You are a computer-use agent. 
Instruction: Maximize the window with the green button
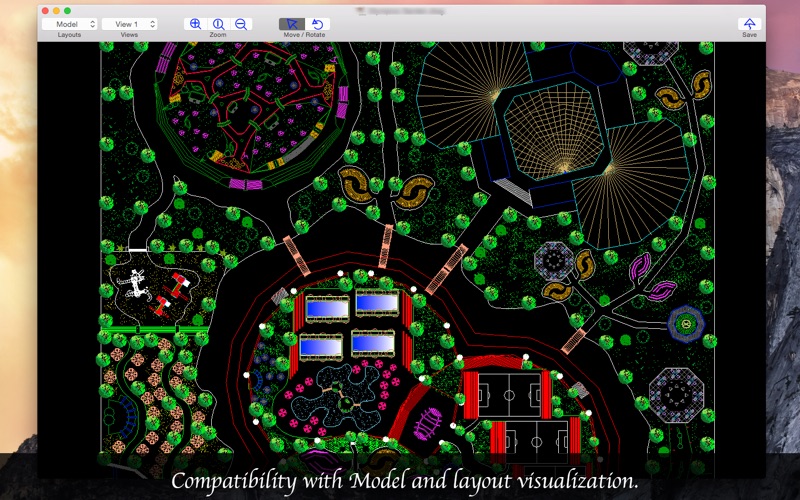click(67, 10)
